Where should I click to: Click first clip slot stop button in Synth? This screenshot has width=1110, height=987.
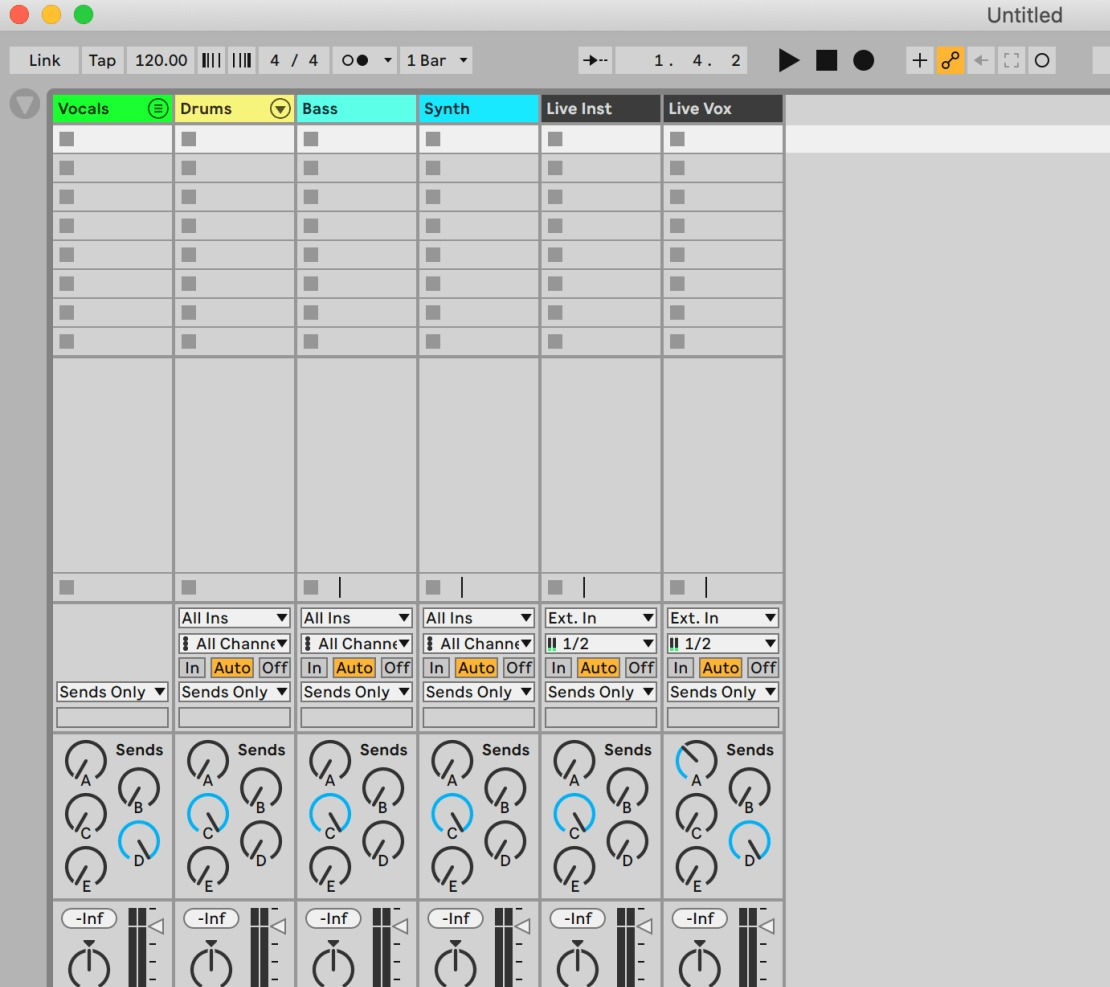[x=433, y=139]
